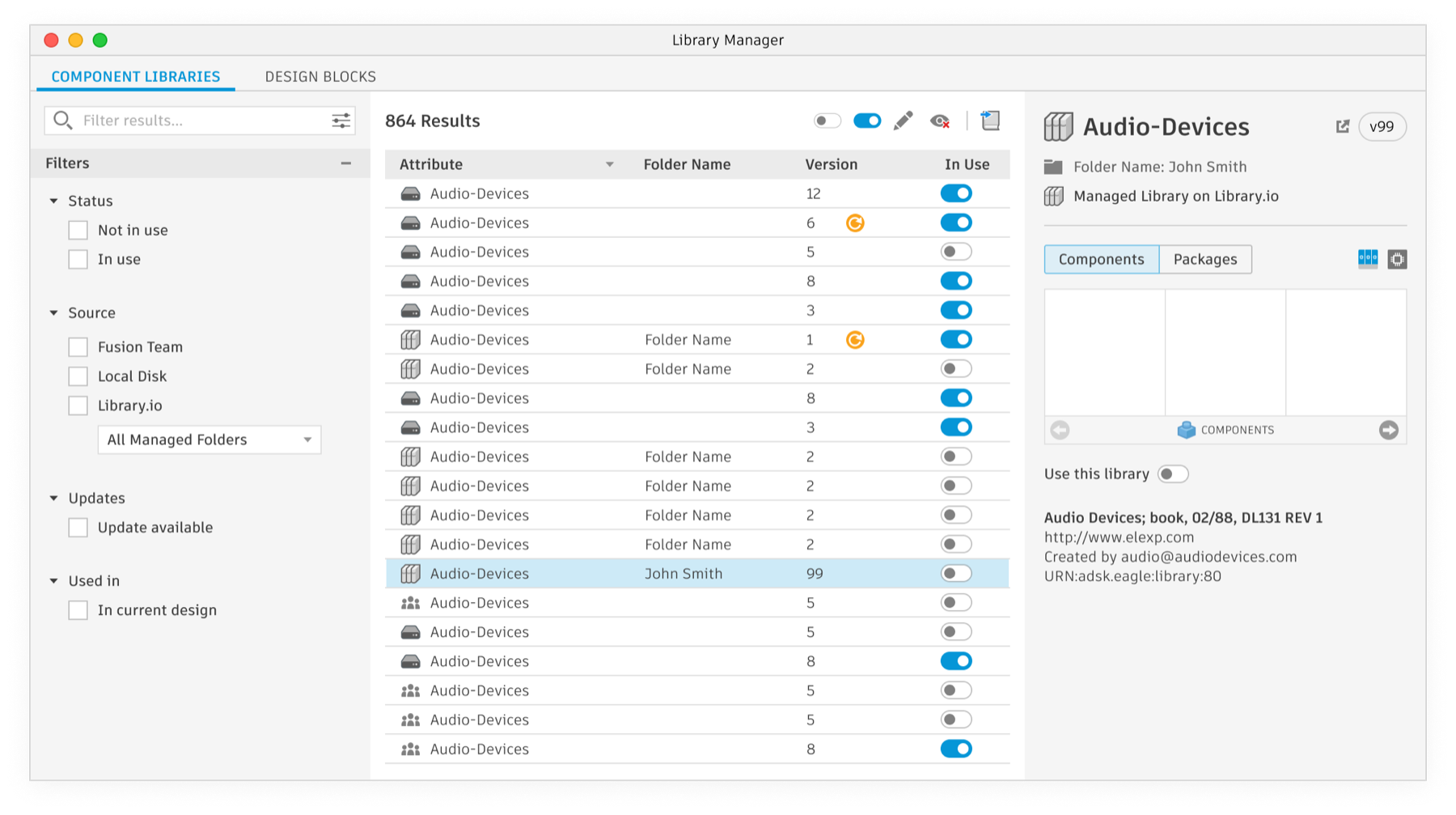
Task: Click the Version column header
Action: [832, 164]
